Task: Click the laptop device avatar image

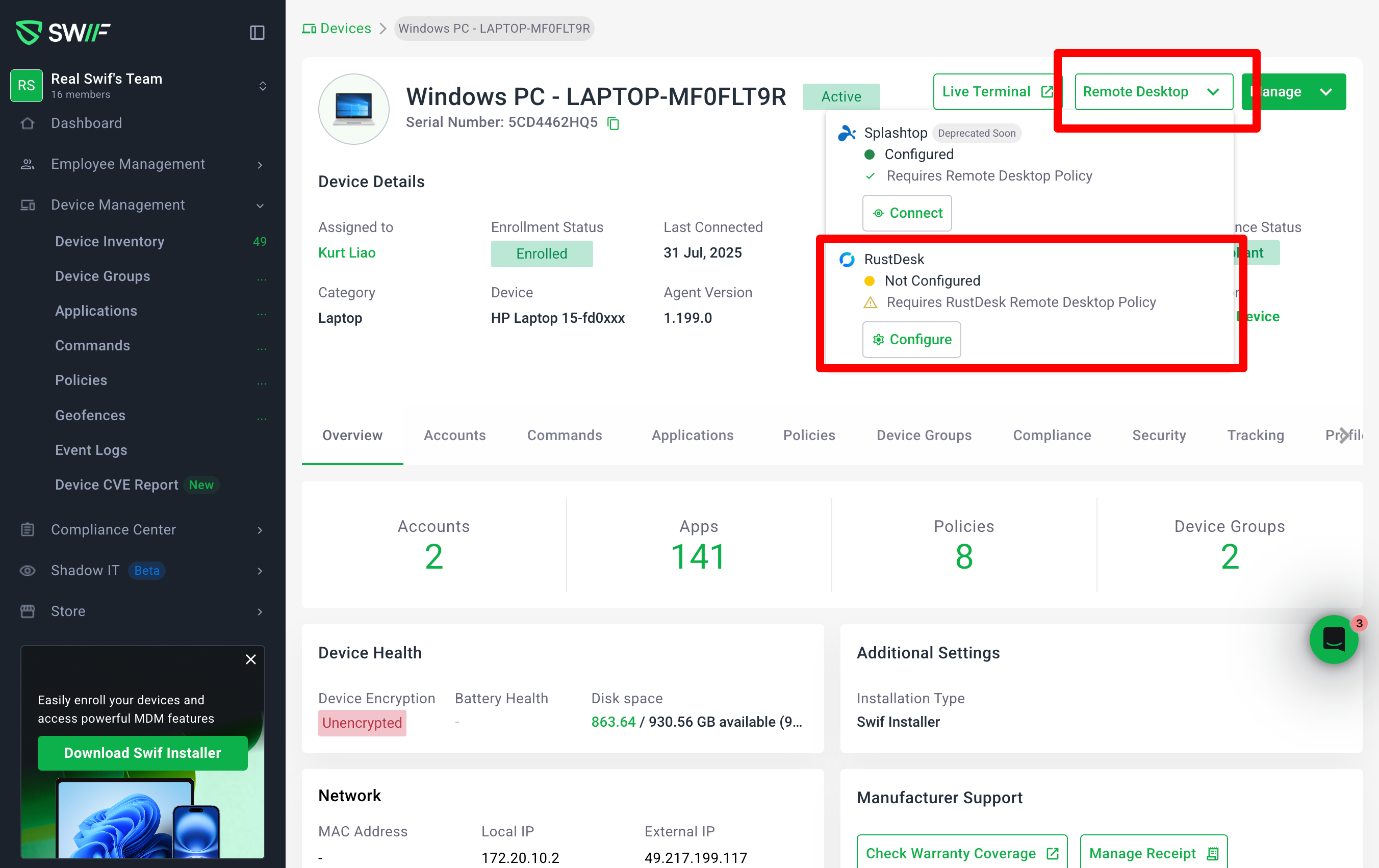Action: tap(353, 109)
